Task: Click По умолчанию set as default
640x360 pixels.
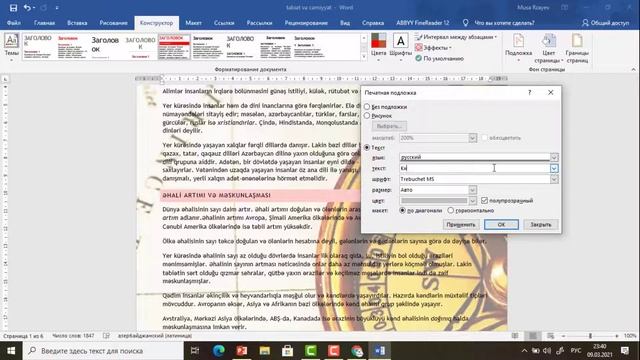Action: pyautogui.click(x=439, y=58)
